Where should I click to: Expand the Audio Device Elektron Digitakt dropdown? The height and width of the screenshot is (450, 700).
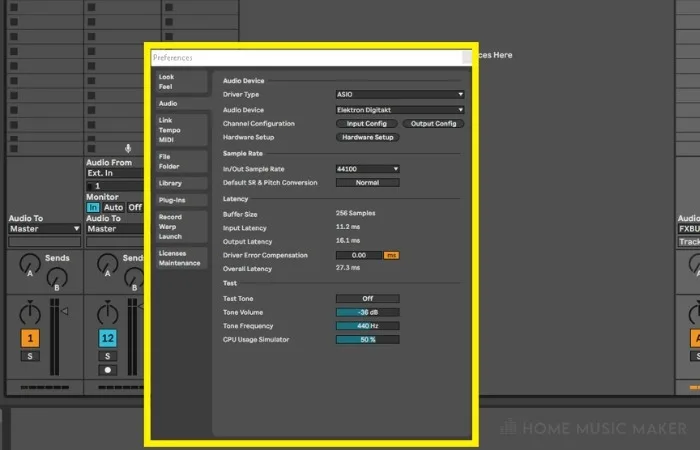pyautogui.click(x=400, y=110)
